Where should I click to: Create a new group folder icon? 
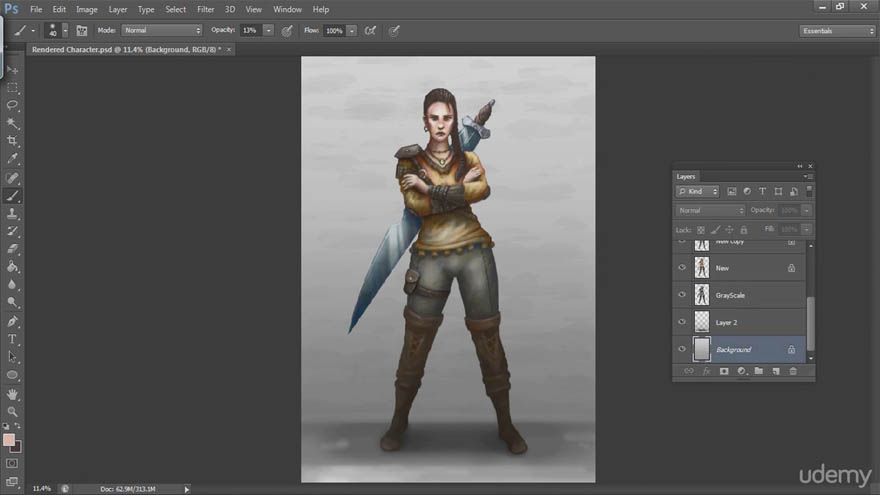pos(759,371)
